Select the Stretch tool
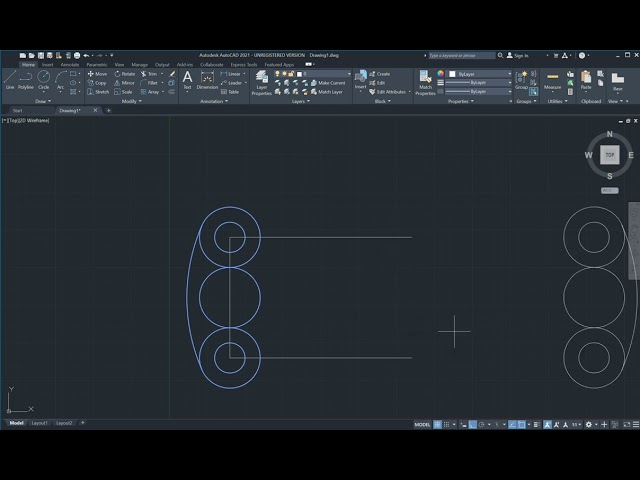 pyautogui.click(x=98, y=92)
